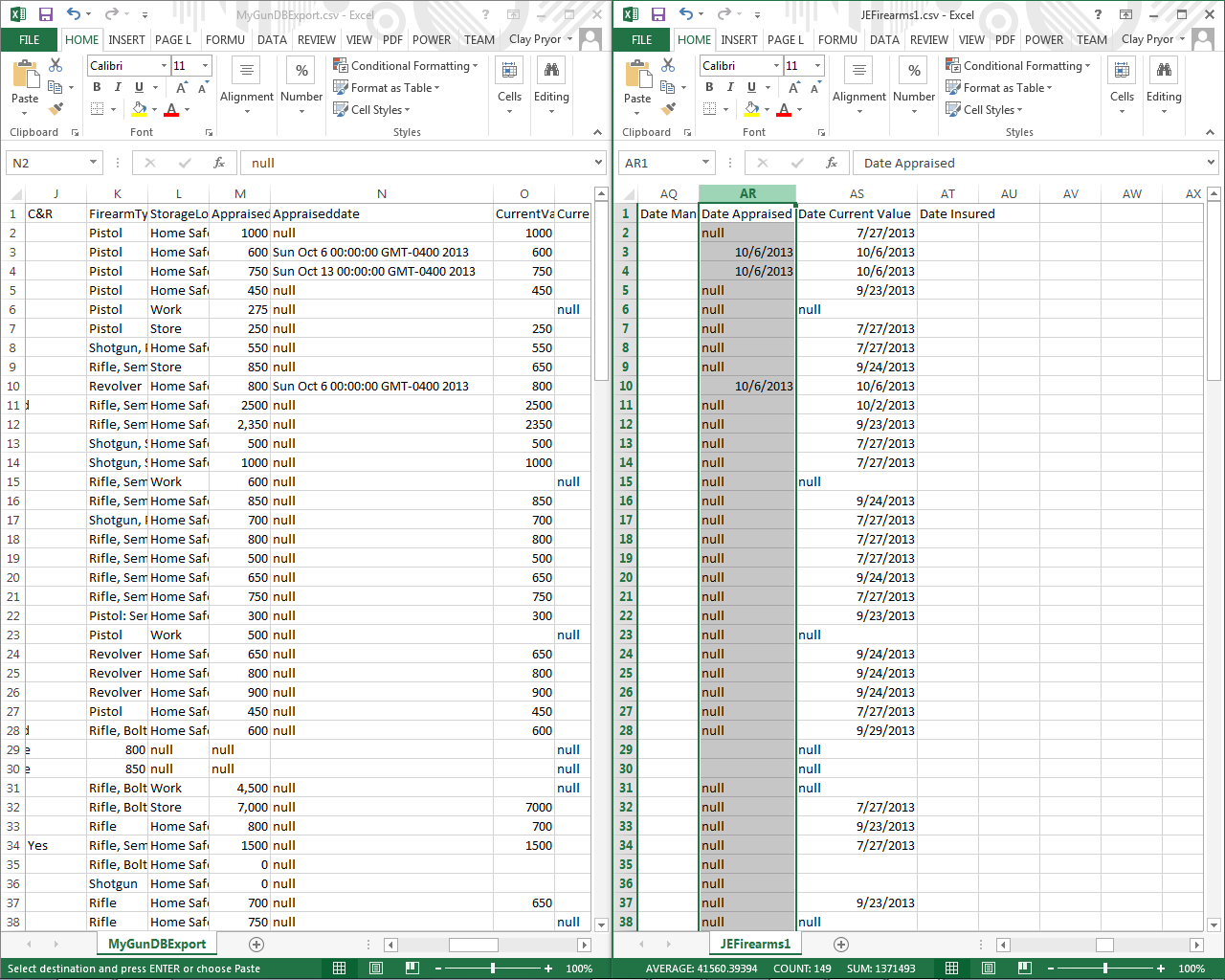This screenshot has width=1225, height=980.
Task: Open font name dropdown in left window
Action: pyautogui.click(x=165, y=65)
